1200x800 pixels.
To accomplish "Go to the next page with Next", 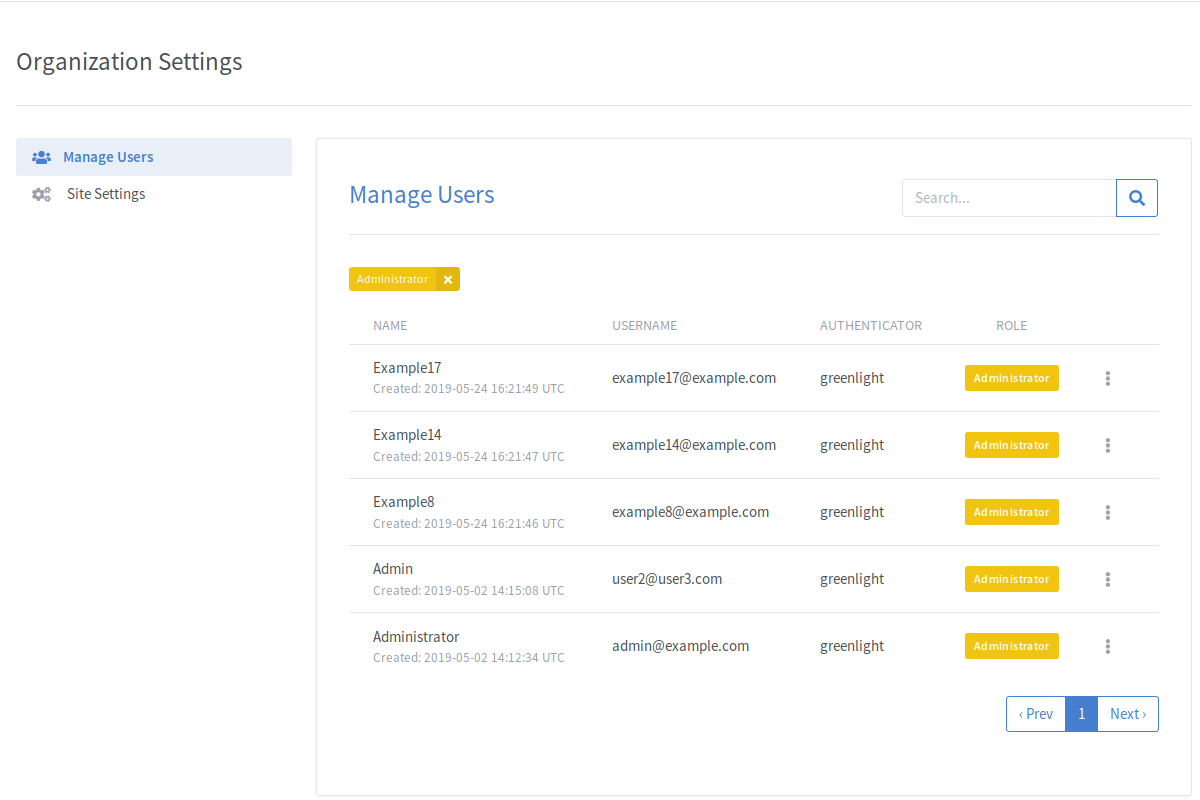I will (x=1128, y=714).
